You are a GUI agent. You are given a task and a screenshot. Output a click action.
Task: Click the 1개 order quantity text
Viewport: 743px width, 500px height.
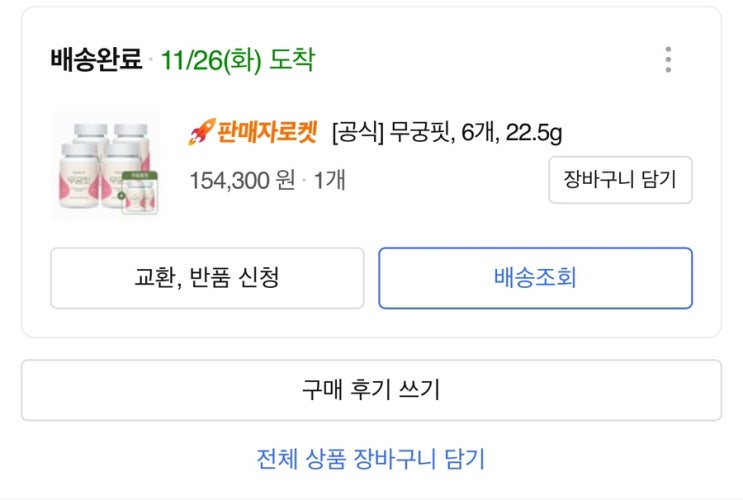[x=330, y=181]
